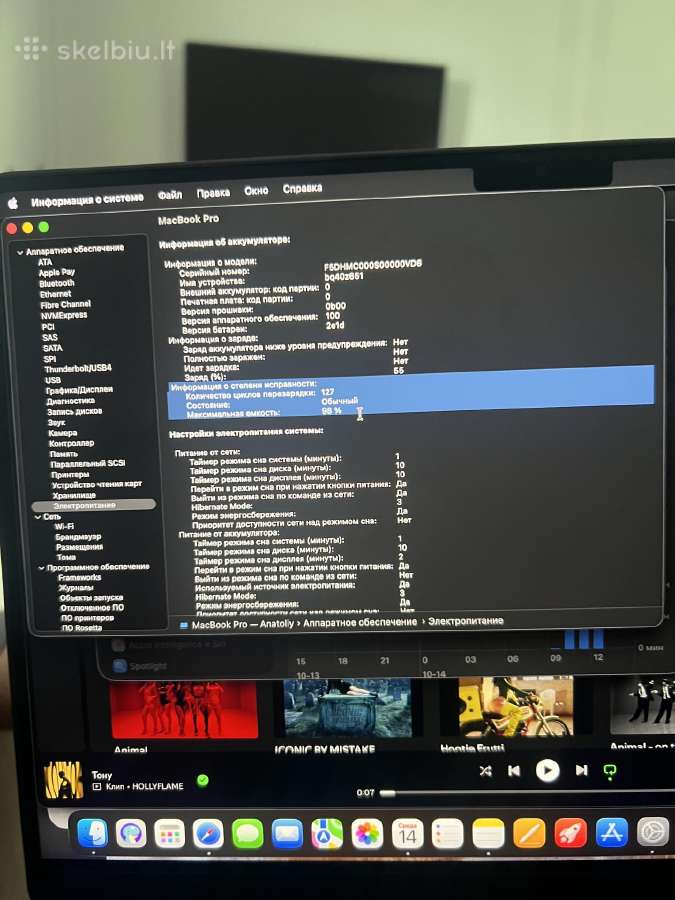This screenshot has height=900, width=675.
Task: Open the orange Pages icon in Dock
Action: (x=529, y=833)
